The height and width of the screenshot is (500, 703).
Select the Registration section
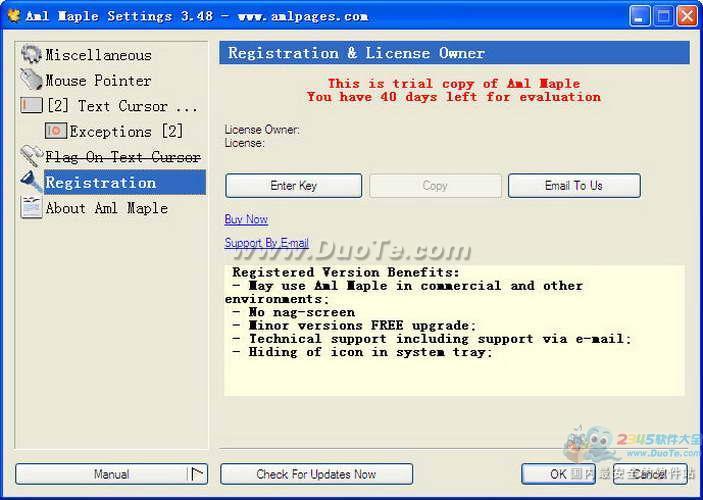[125, 182]
